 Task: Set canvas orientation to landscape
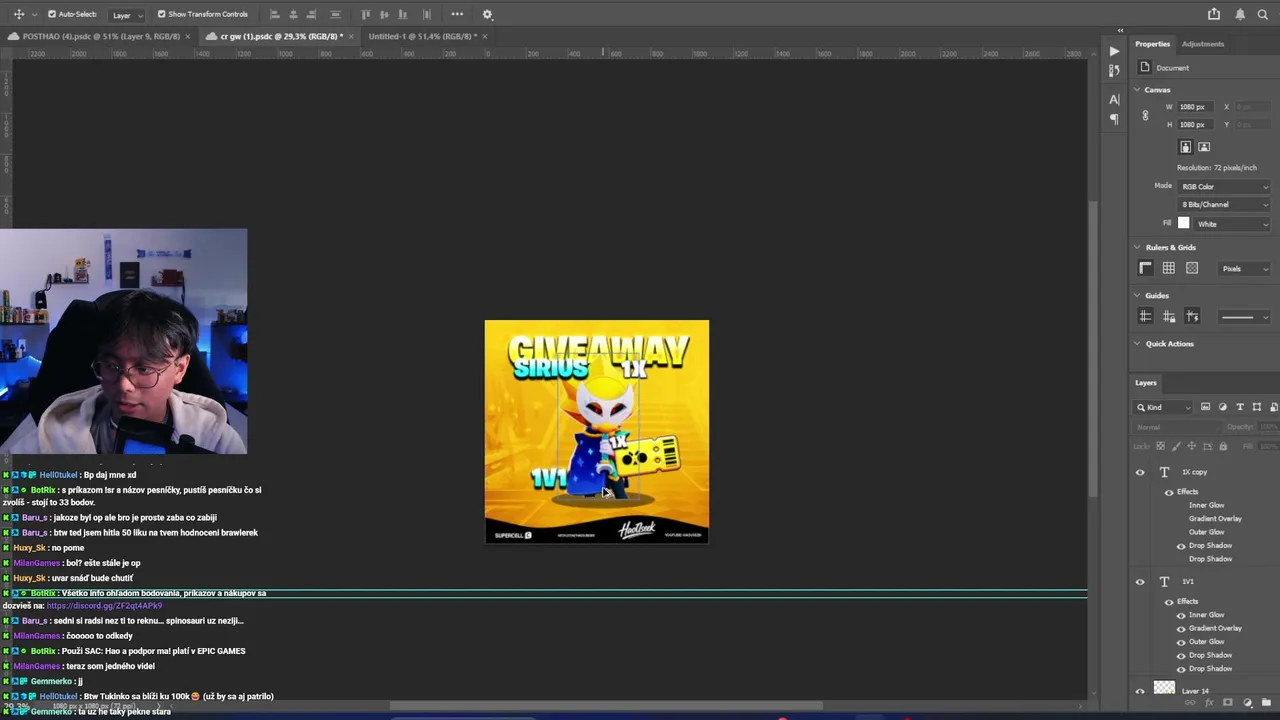tap(1204, 147)
